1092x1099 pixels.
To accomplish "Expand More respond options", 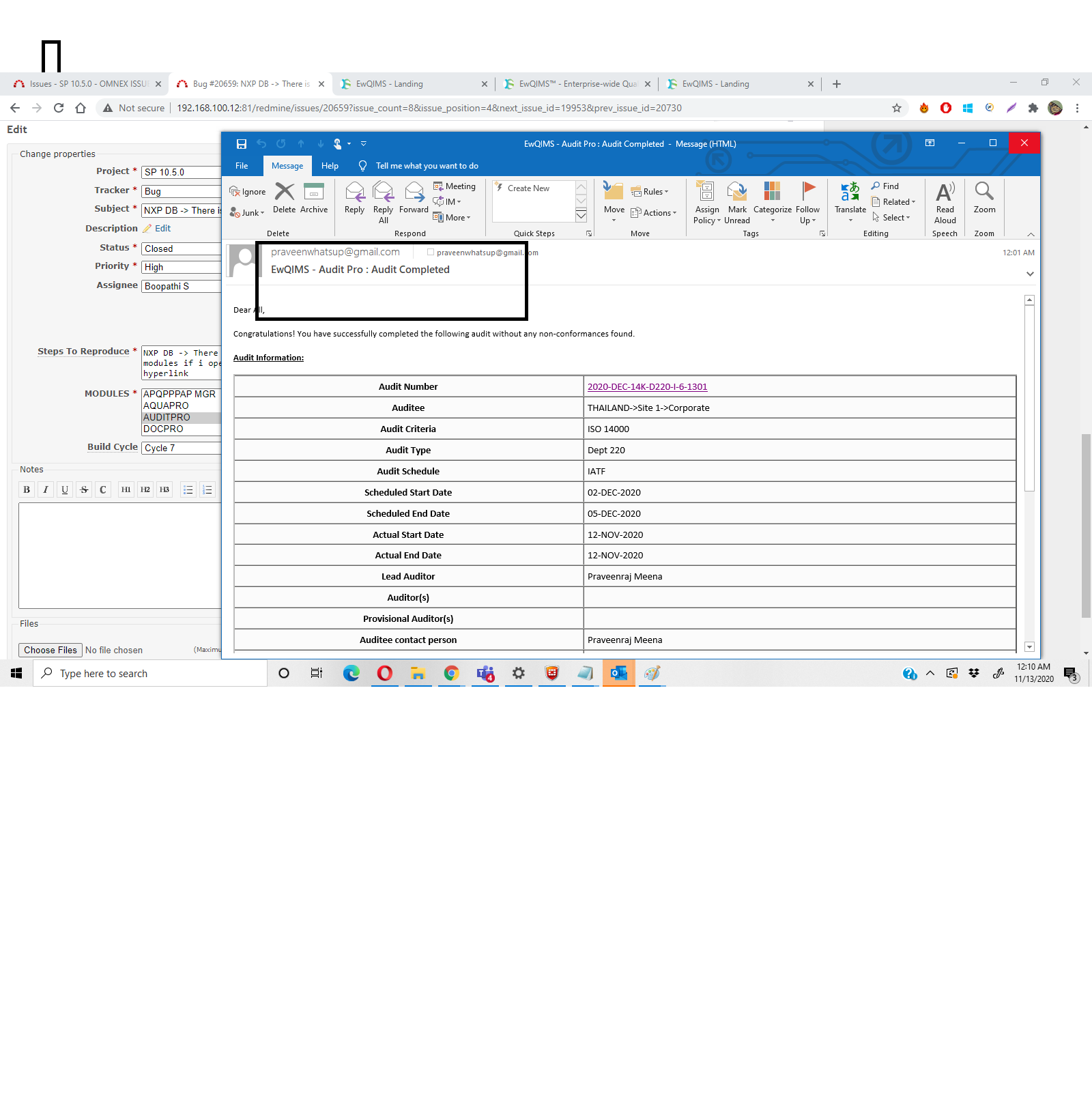I will click(452, 218).
